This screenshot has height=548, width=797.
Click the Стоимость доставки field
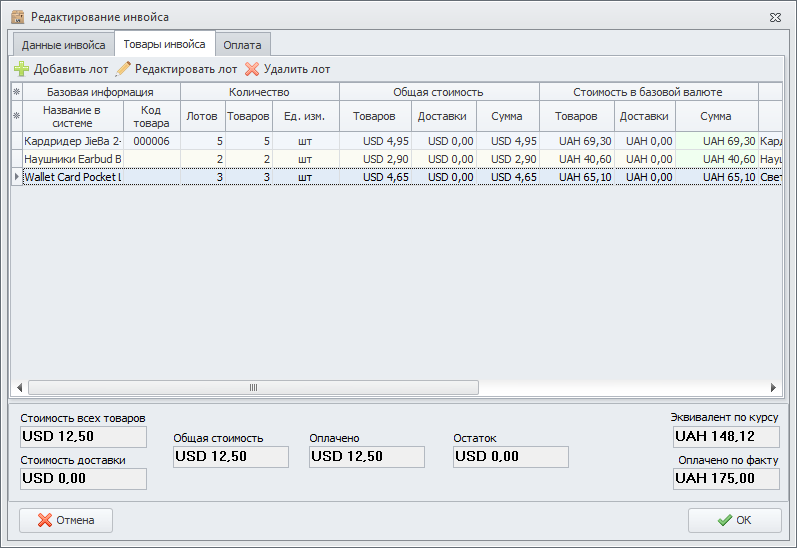[83, 479]
